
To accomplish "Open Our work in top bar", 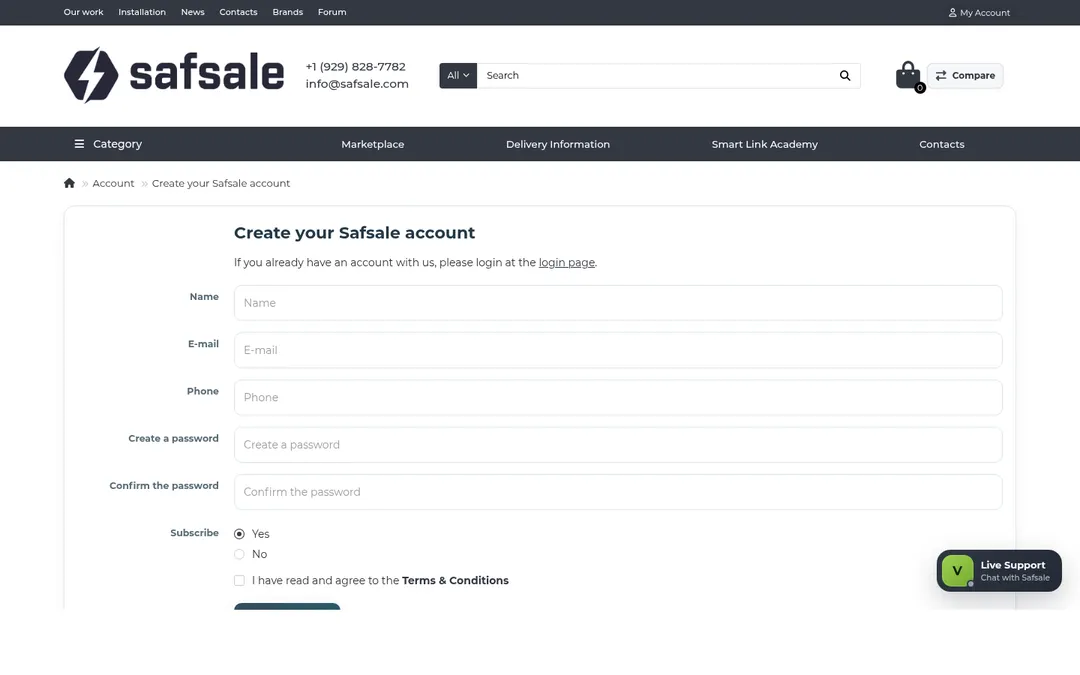I will pyautogui.click(x=83, y=12).
